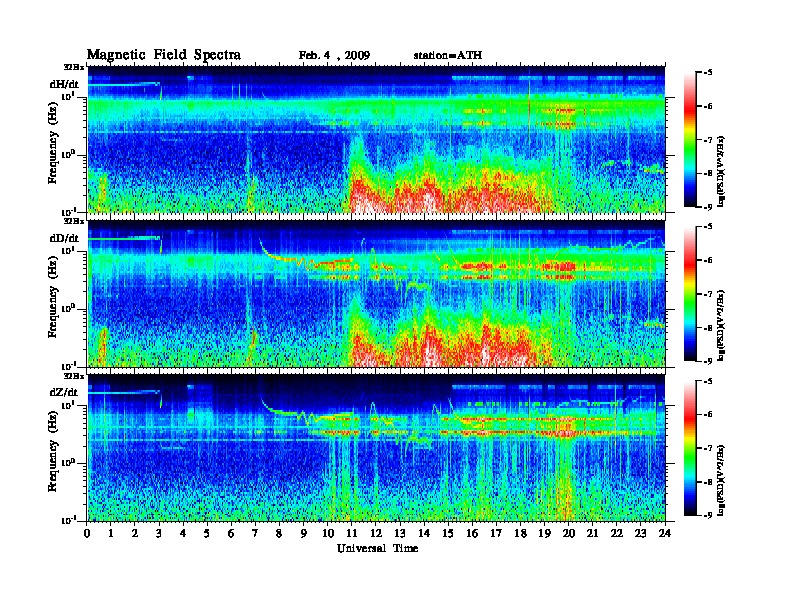This screenshot has height=612, width=792.
Task: Click the "-7" value on dD/dt color bar
Action: [x=708, y=294]
